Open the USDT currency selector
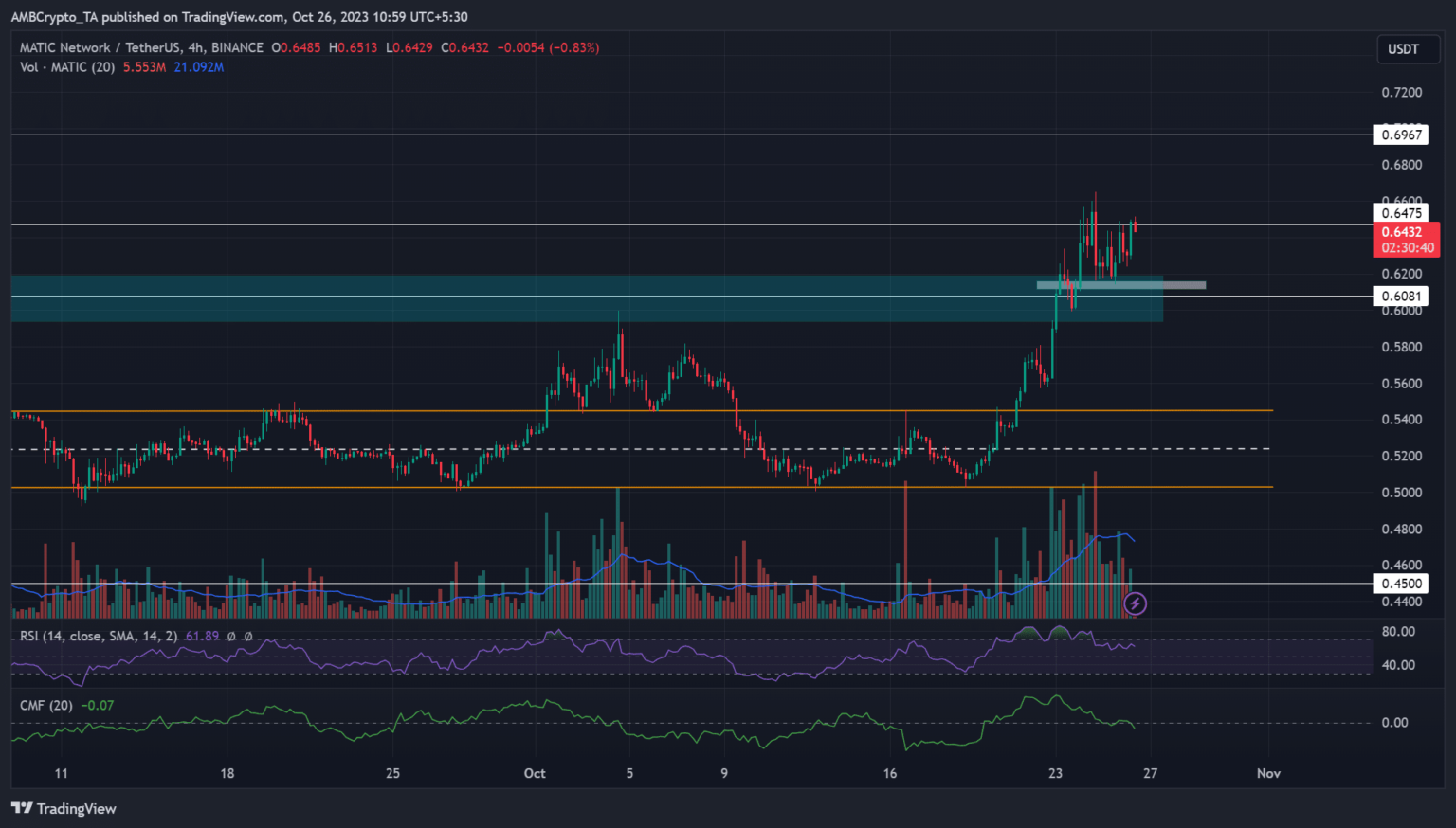 [1403, 49]
